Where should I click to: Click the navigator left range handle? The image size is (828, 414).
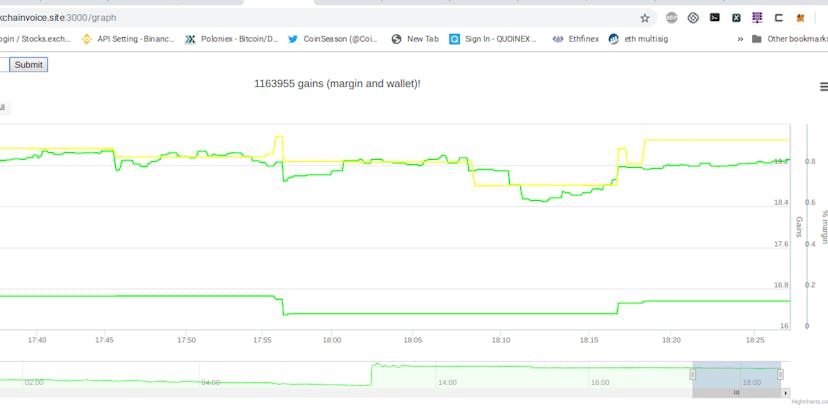point(693,374)
